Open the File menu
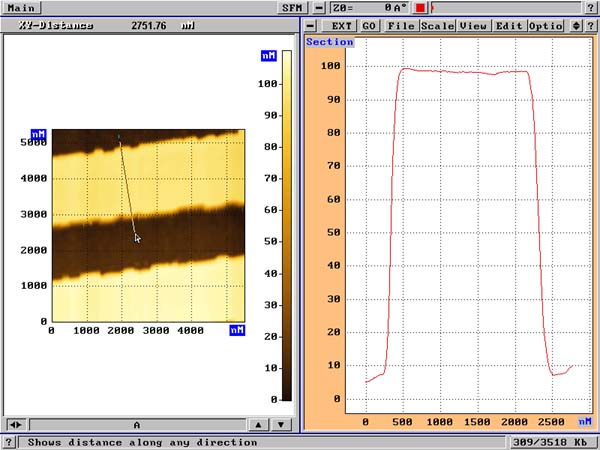 coord(402,25)
